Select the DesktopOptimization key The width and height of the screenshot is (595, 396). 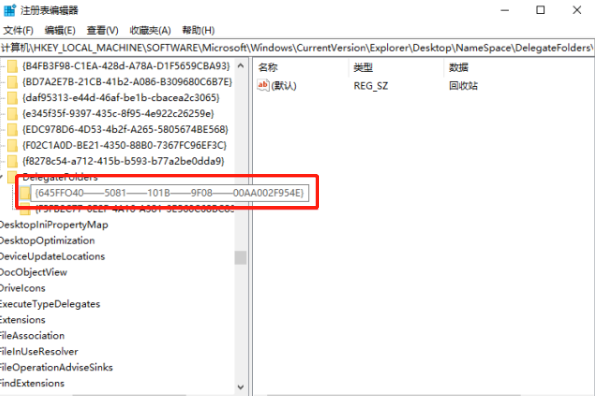47,240
